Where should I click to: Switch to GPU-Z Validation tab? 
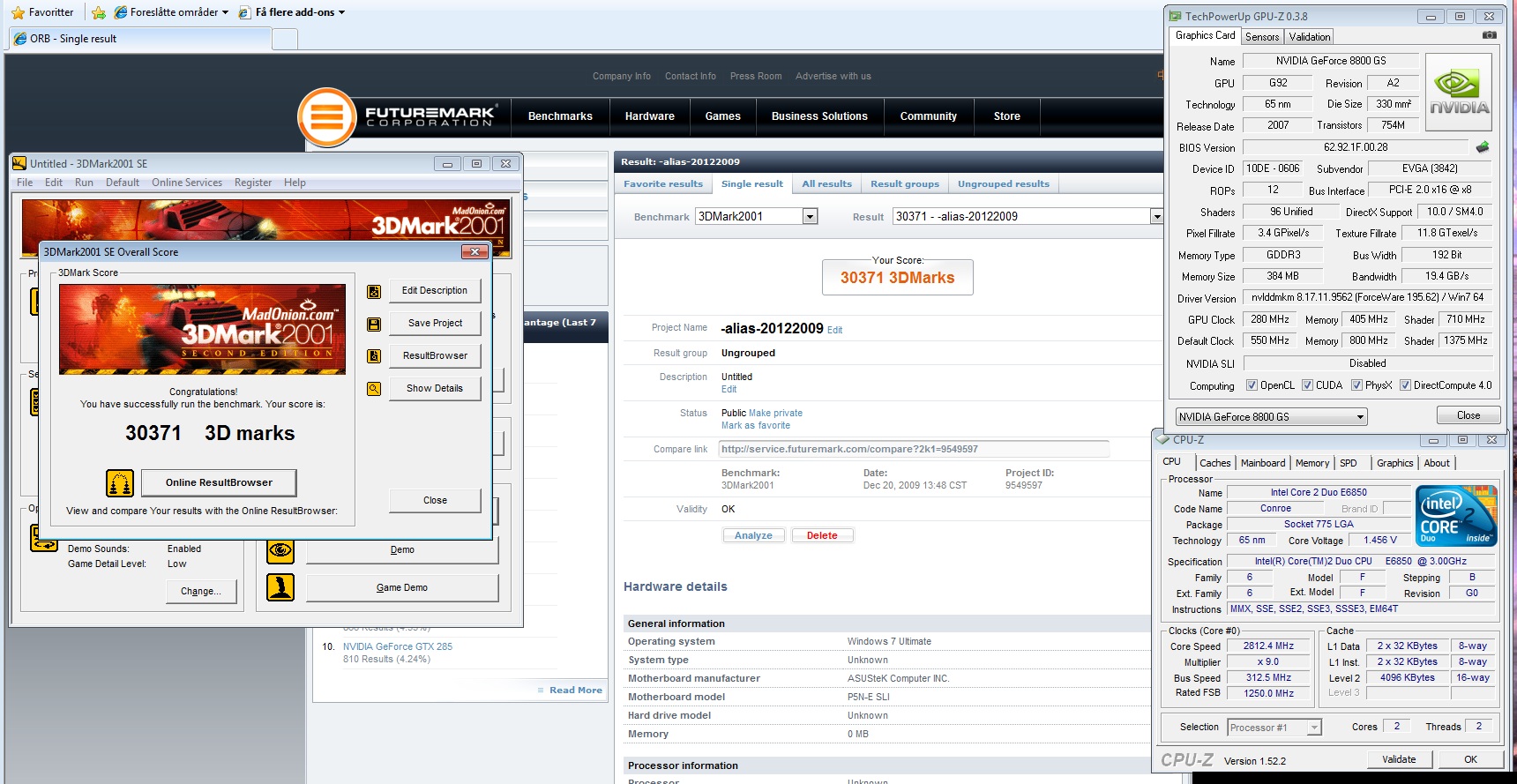[1309, 37]
